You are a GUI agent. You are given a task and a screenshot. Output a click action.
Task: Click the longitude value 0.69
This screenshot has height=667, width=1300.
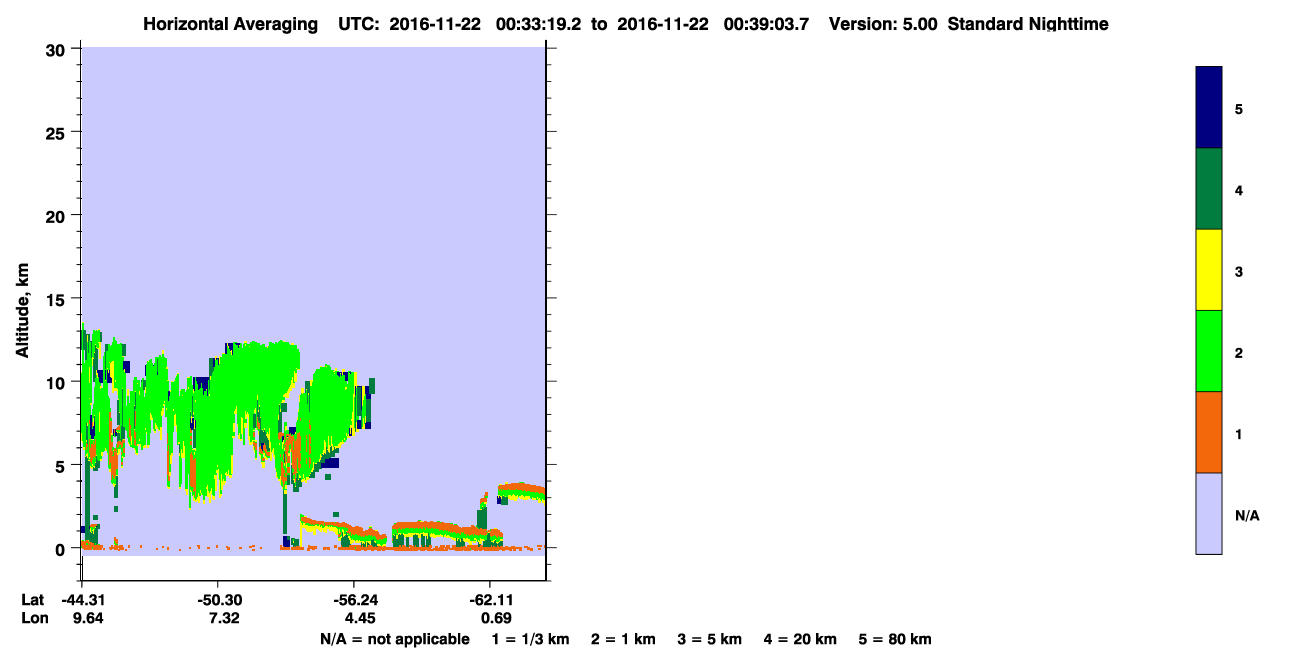497,618
